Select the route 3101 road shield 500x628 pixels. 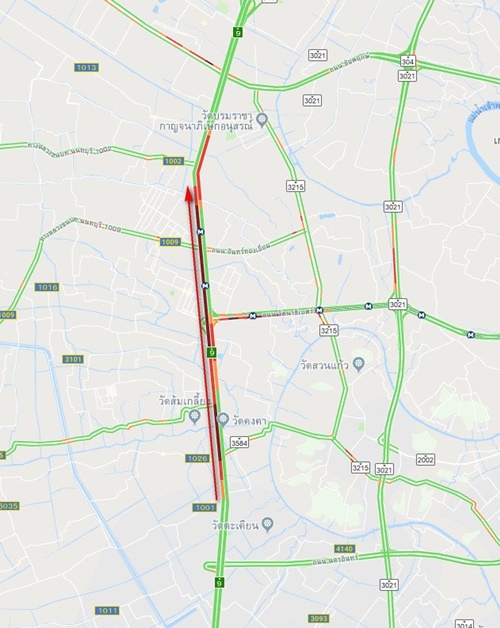(73, 359)
